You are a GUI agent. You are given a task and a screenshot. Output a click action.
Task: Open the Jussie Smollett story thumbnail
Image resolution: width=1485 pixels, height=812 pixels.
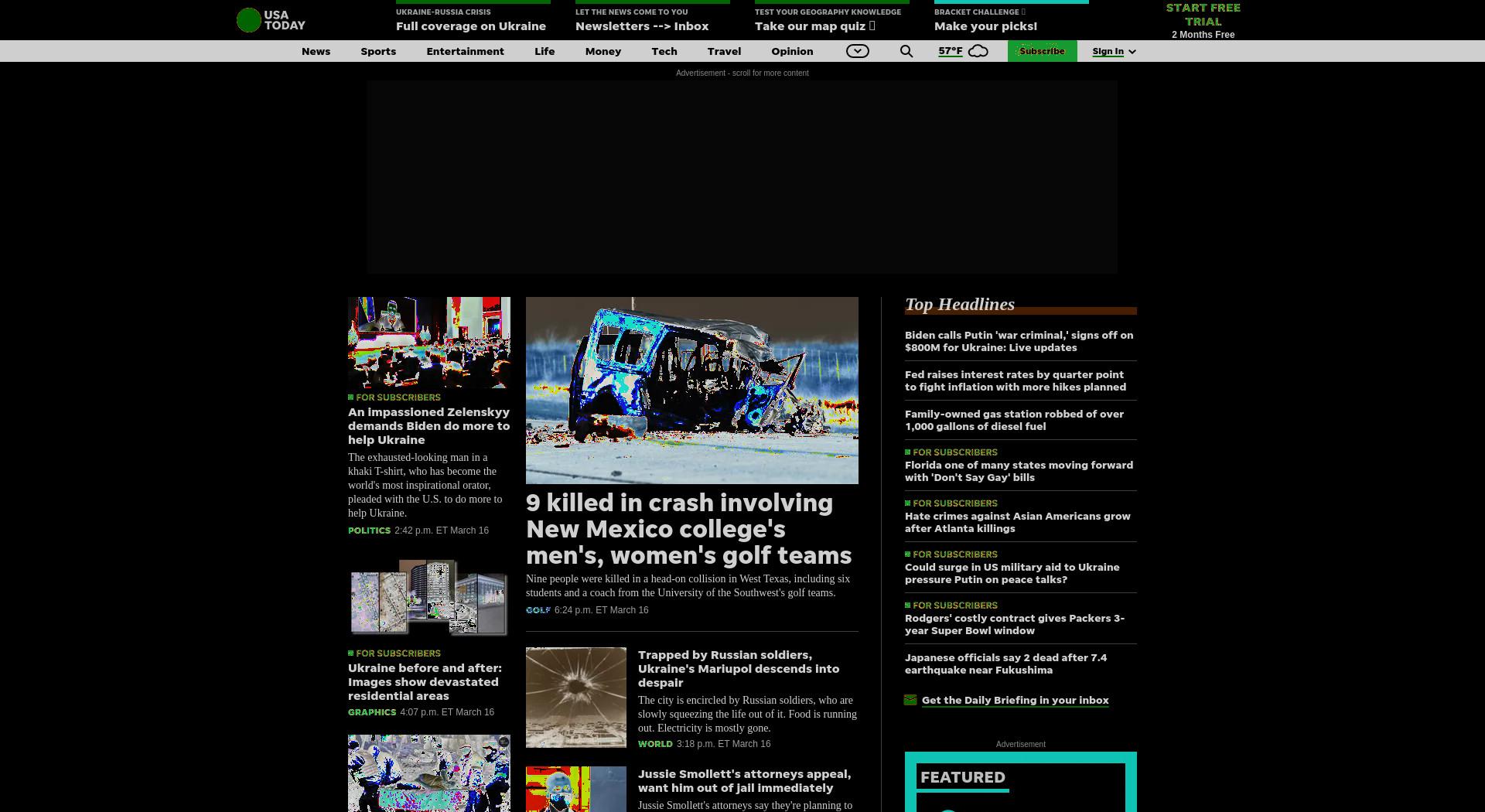click(x=576, y=789)
